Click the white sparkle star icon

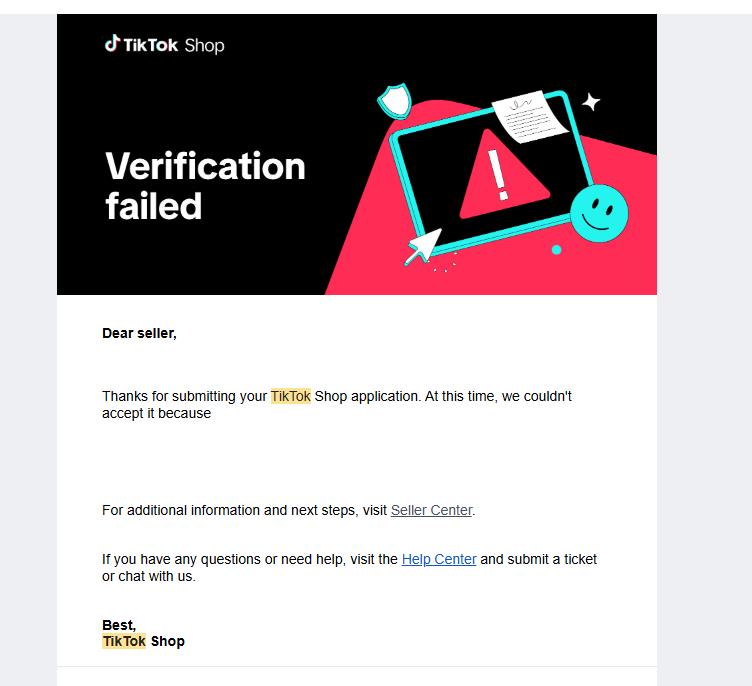(591, 101)
